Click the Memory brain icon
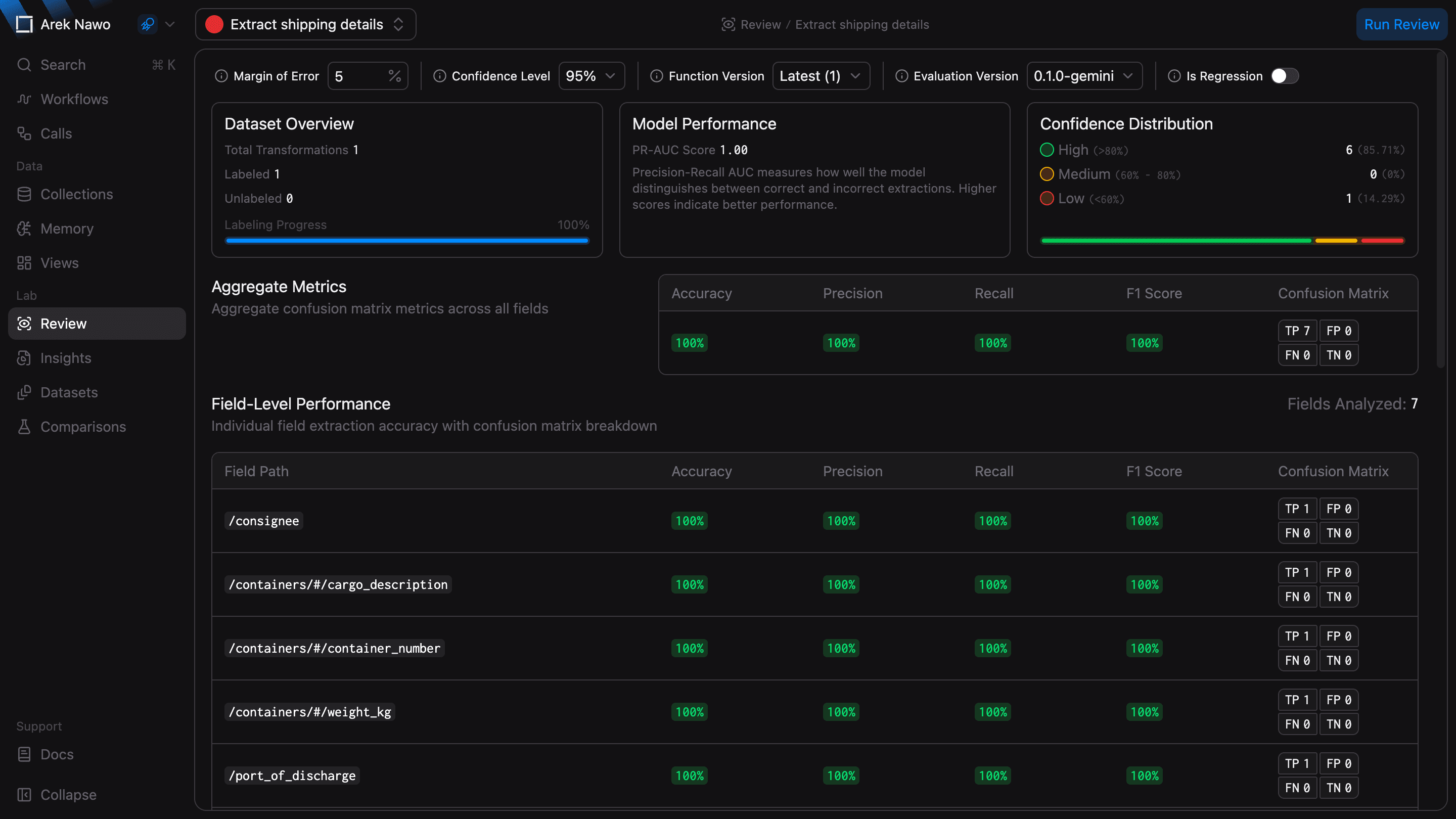Viewport: 1456px width, 819px height. [24, 229]
